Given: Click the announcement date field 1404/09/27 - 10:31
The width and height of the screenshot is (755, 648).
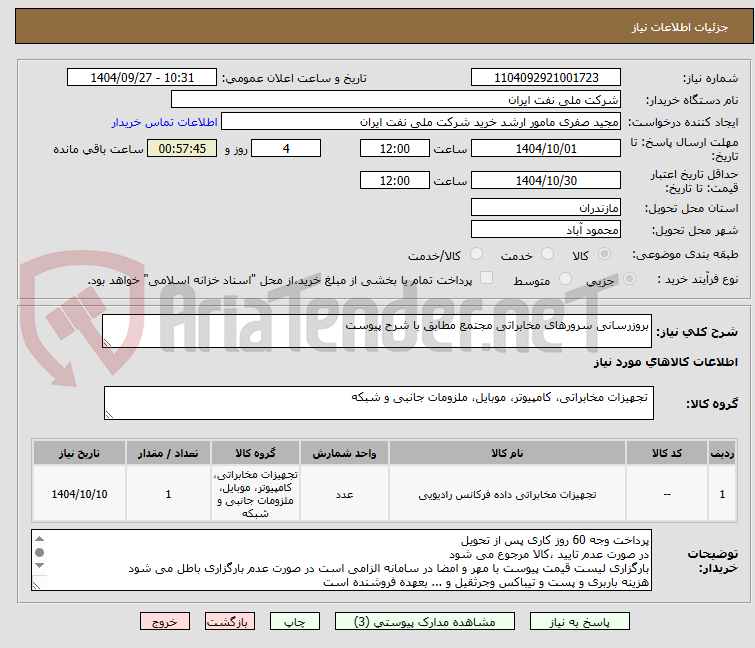Looking at the screenshot, I should click(x=142, y=78).
